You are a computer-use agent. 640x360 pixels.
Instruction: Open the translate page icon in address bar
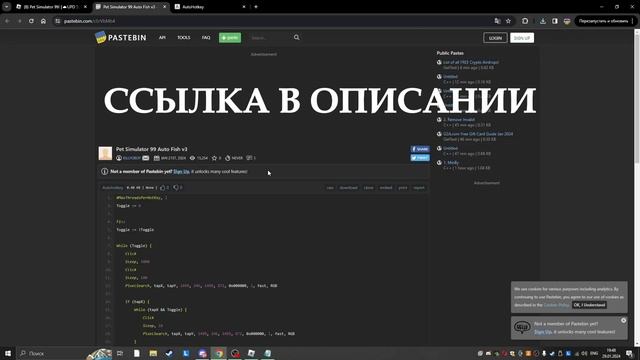click(x=497, y=21)
